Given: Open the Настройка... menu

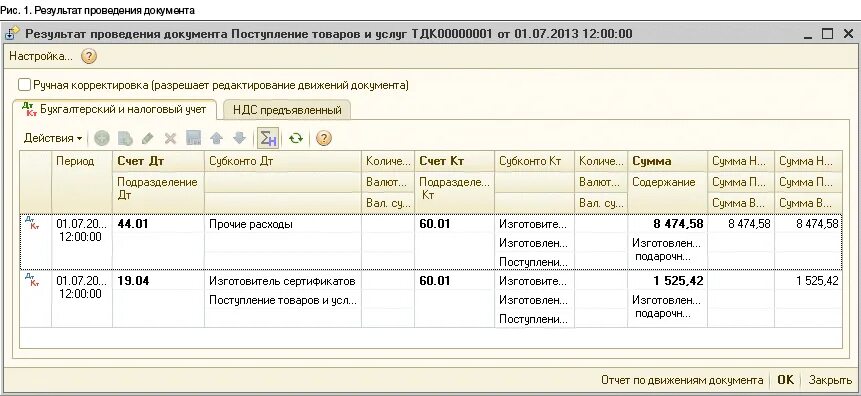Looking at the screenshot, I should click(x=41, y=56).
